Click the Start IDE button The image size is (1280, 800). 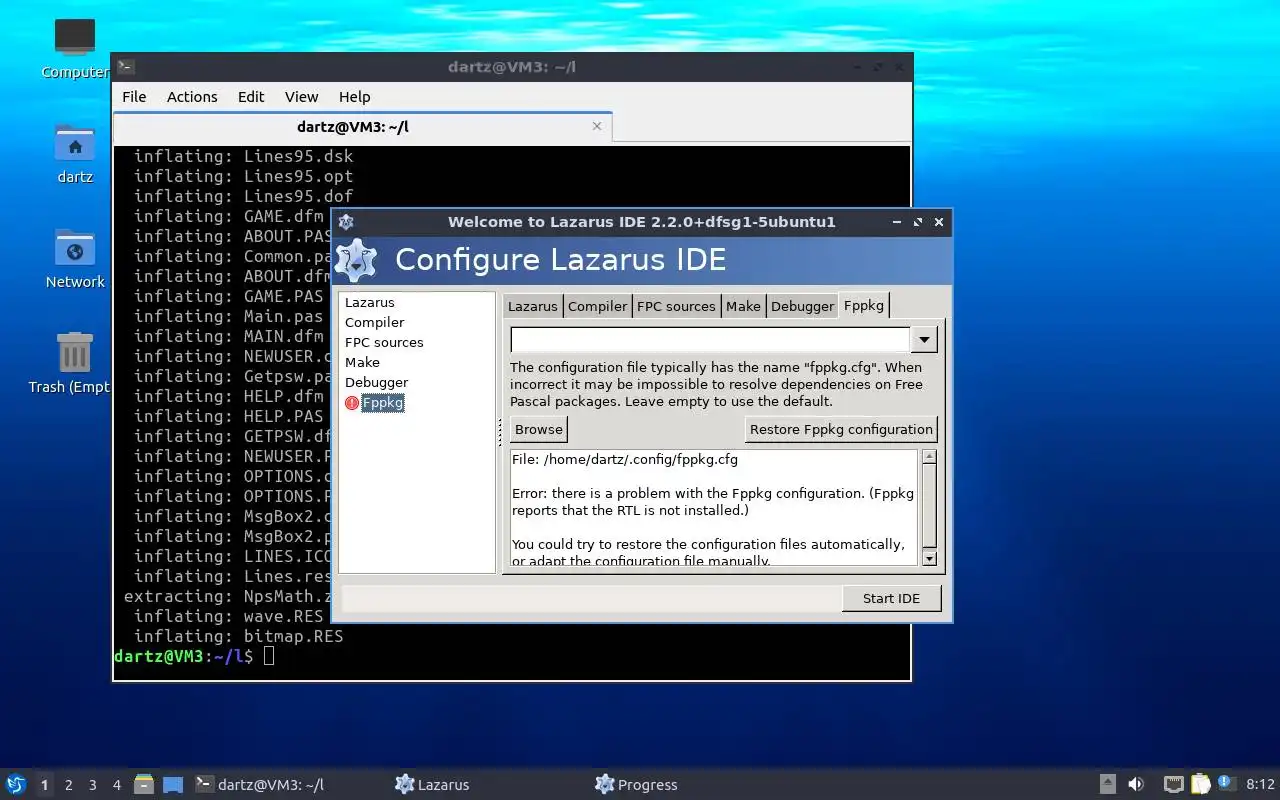(891, 598)
